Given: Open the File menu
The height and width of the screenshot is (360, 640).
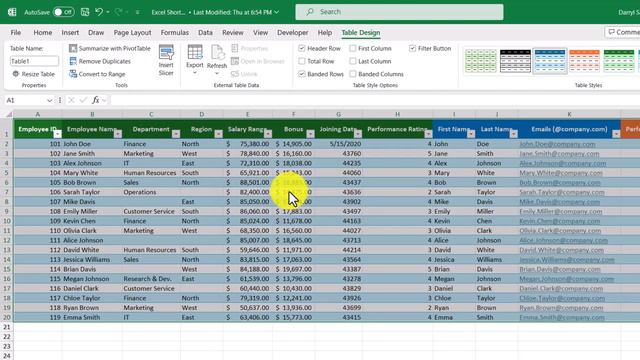Looking at the screenshot, I should 16,32.
